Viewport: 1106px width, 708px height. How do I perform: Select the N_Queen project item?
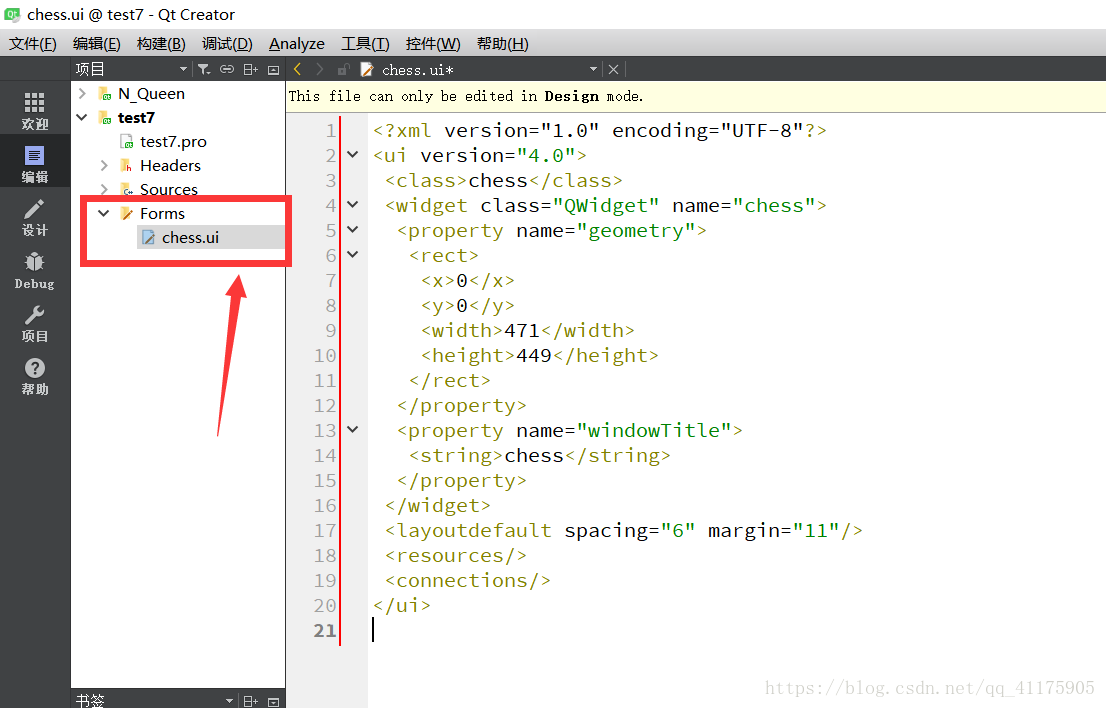151,94
